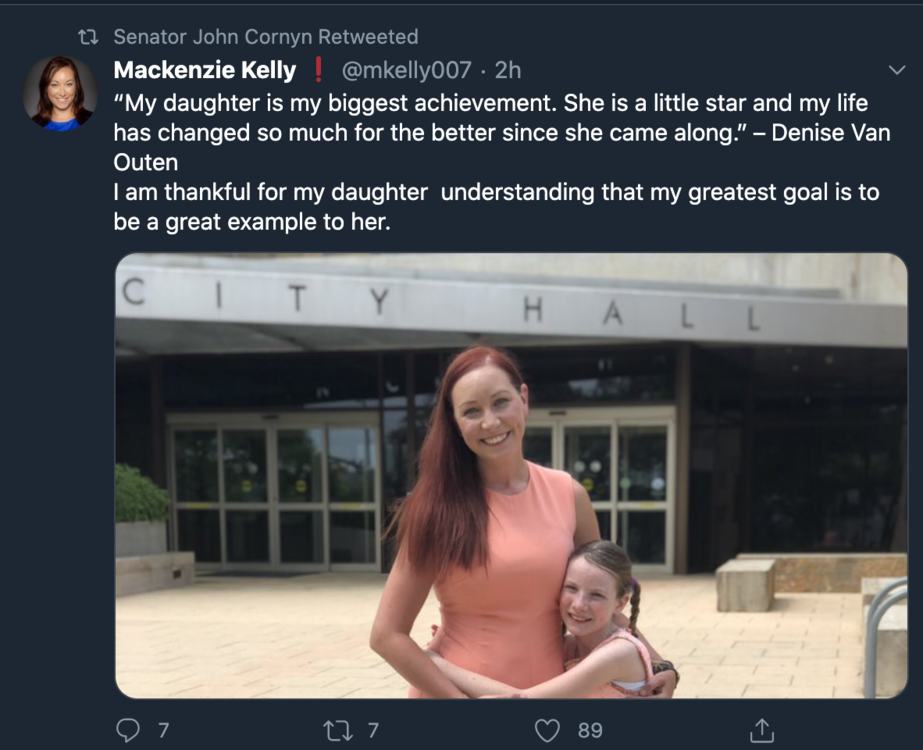The width and height of the screenshot is (923, 750).
Task: Click the "2h" tweet timestamp
Action: 508,70
